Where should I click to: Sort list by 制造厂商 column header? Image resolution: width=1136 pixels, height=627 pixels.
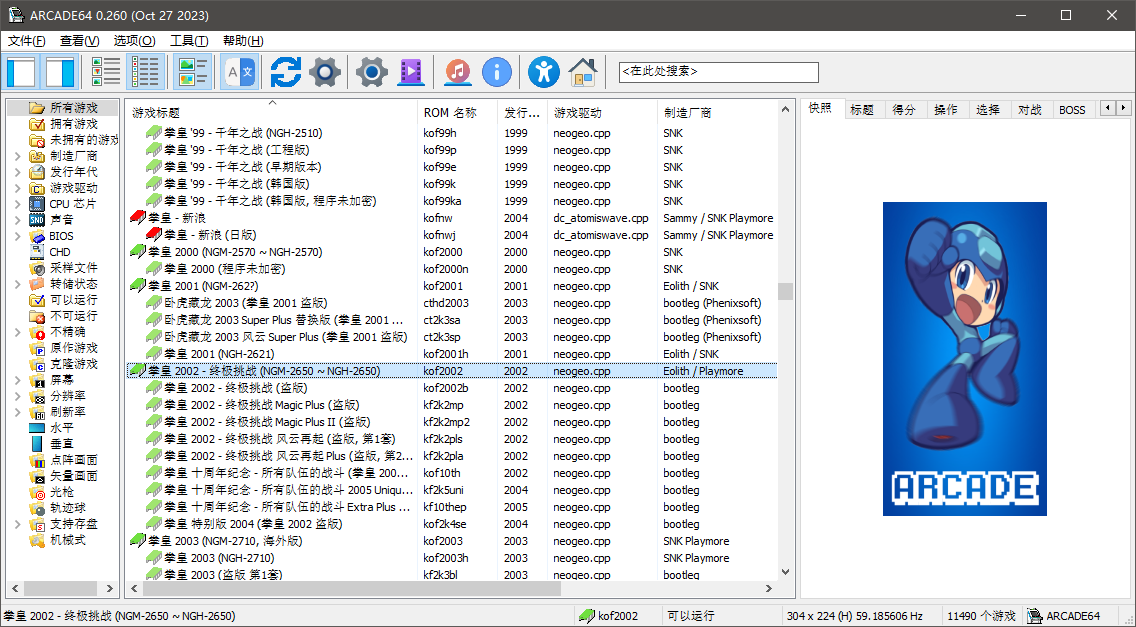point(717,112)
